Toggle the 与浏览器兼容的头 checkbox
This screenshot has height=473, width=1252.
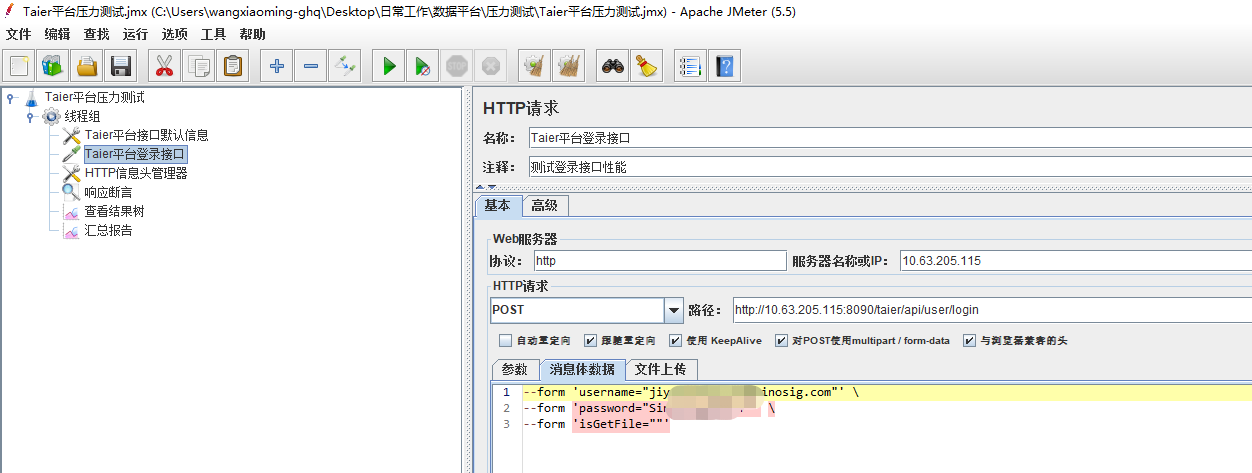(970, 341)
